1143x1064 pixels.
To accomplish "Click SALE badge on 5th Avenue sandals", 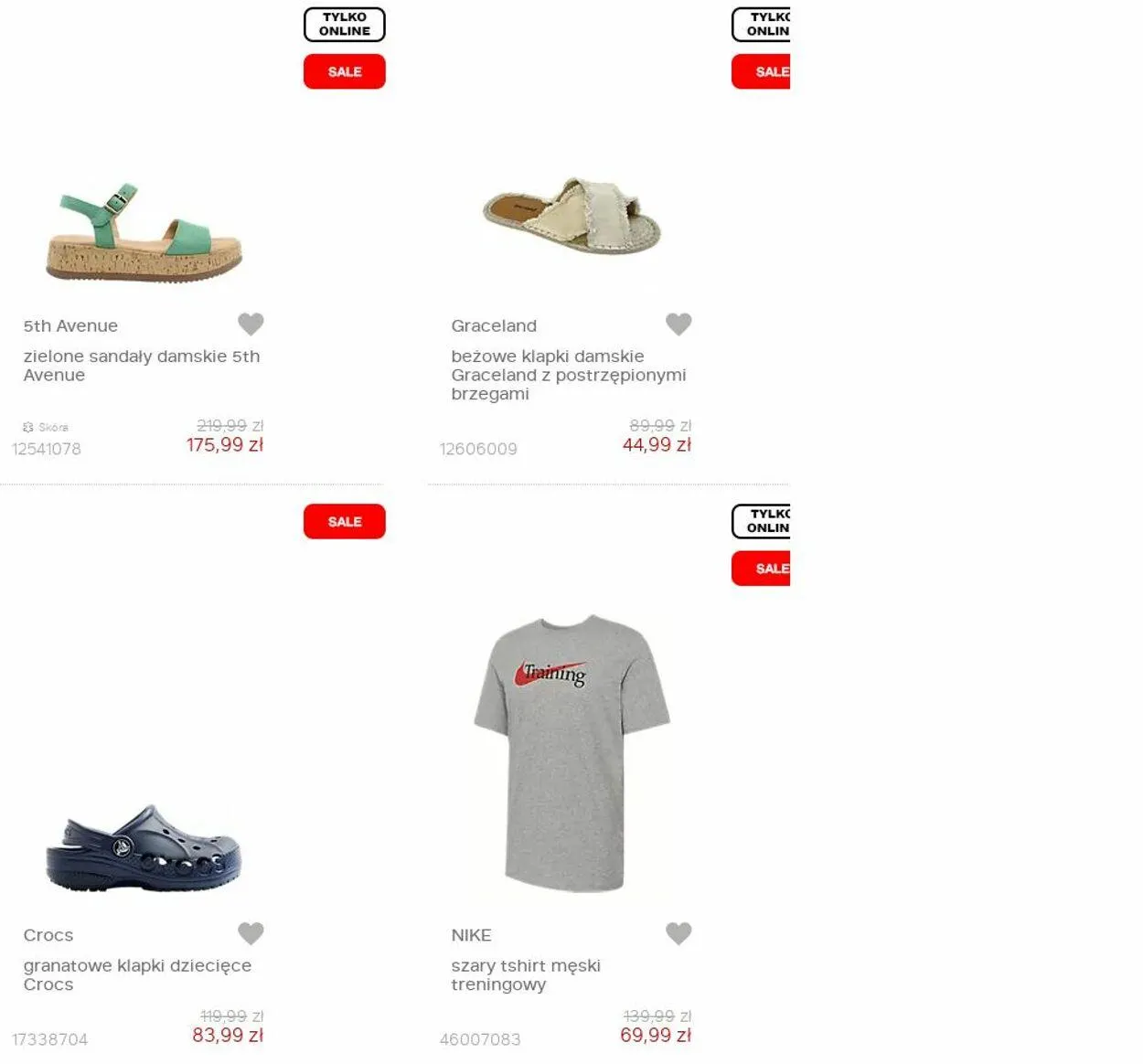I will click(x=345, y=71).
